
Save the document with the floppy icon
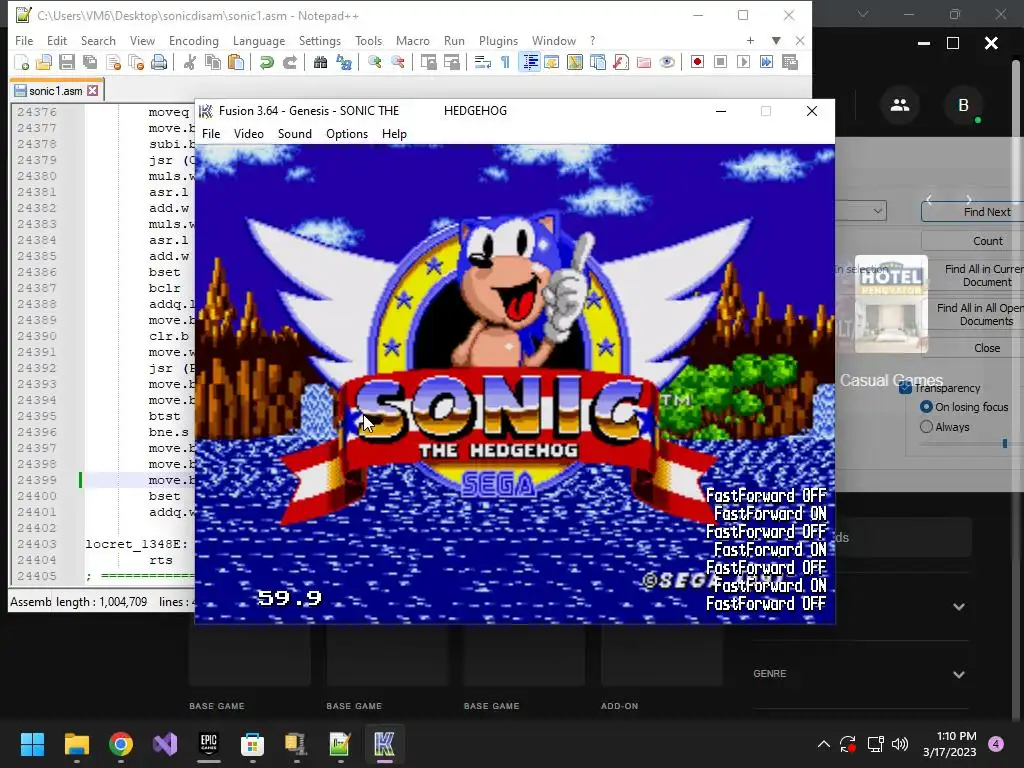pyautogui.click(x=67, y=62)
